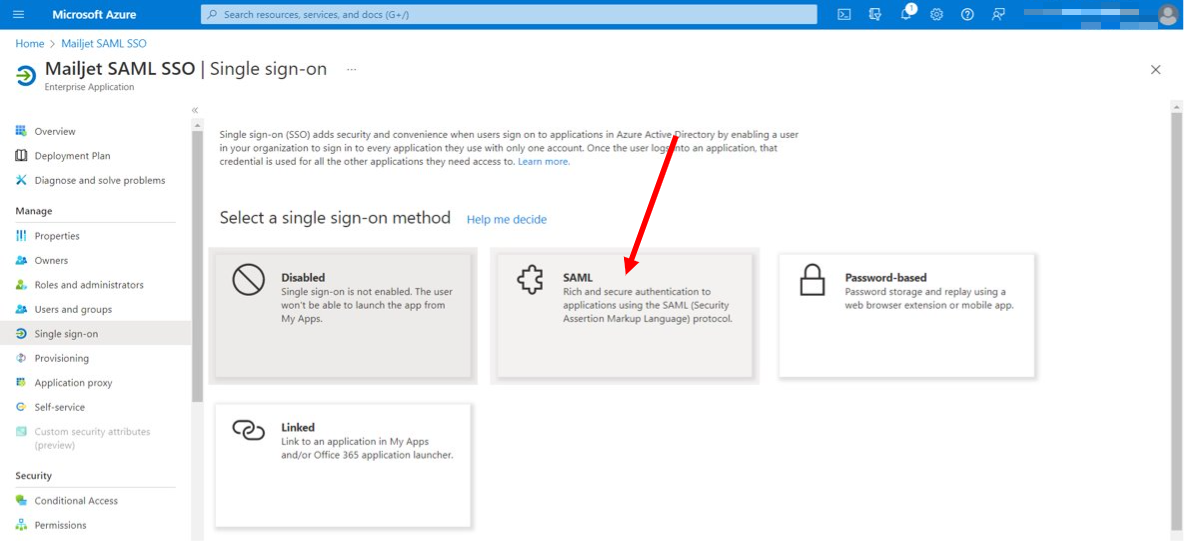This screenshot has width=1184, height=543.
Task: Click the user account avatar
Action: 1167,14
